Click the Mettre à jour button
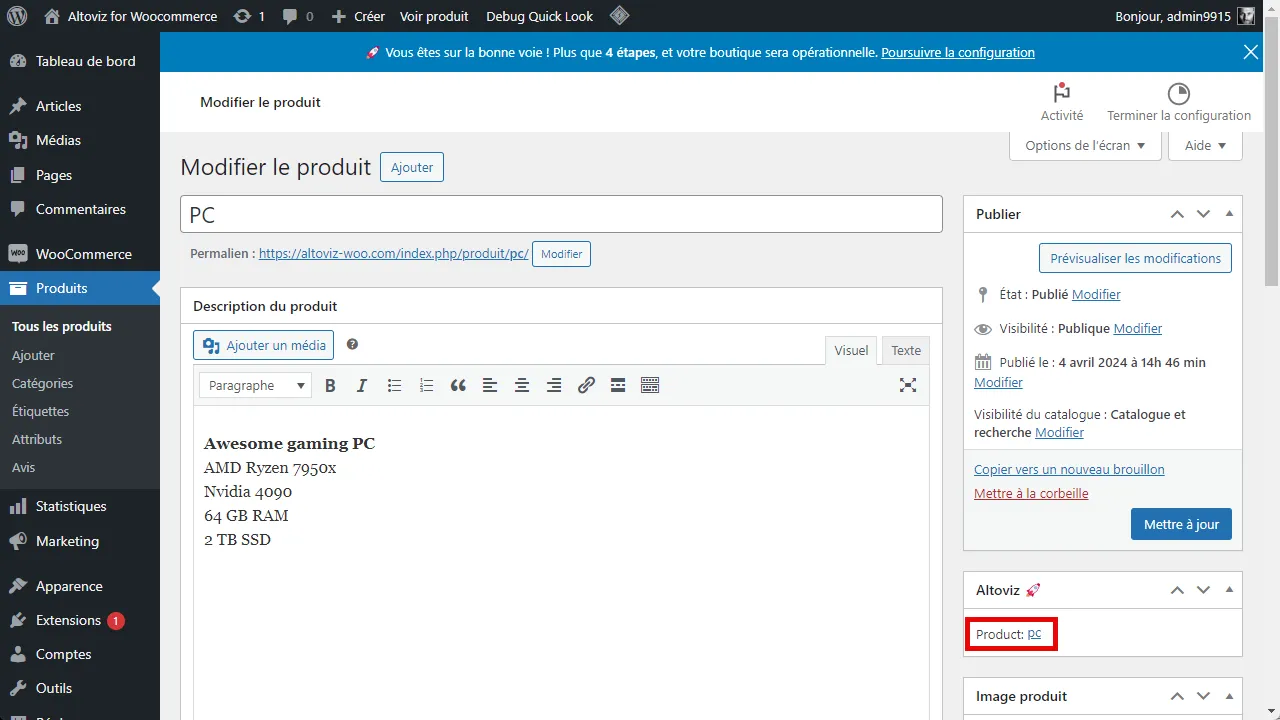 [x=1181, y=524]
